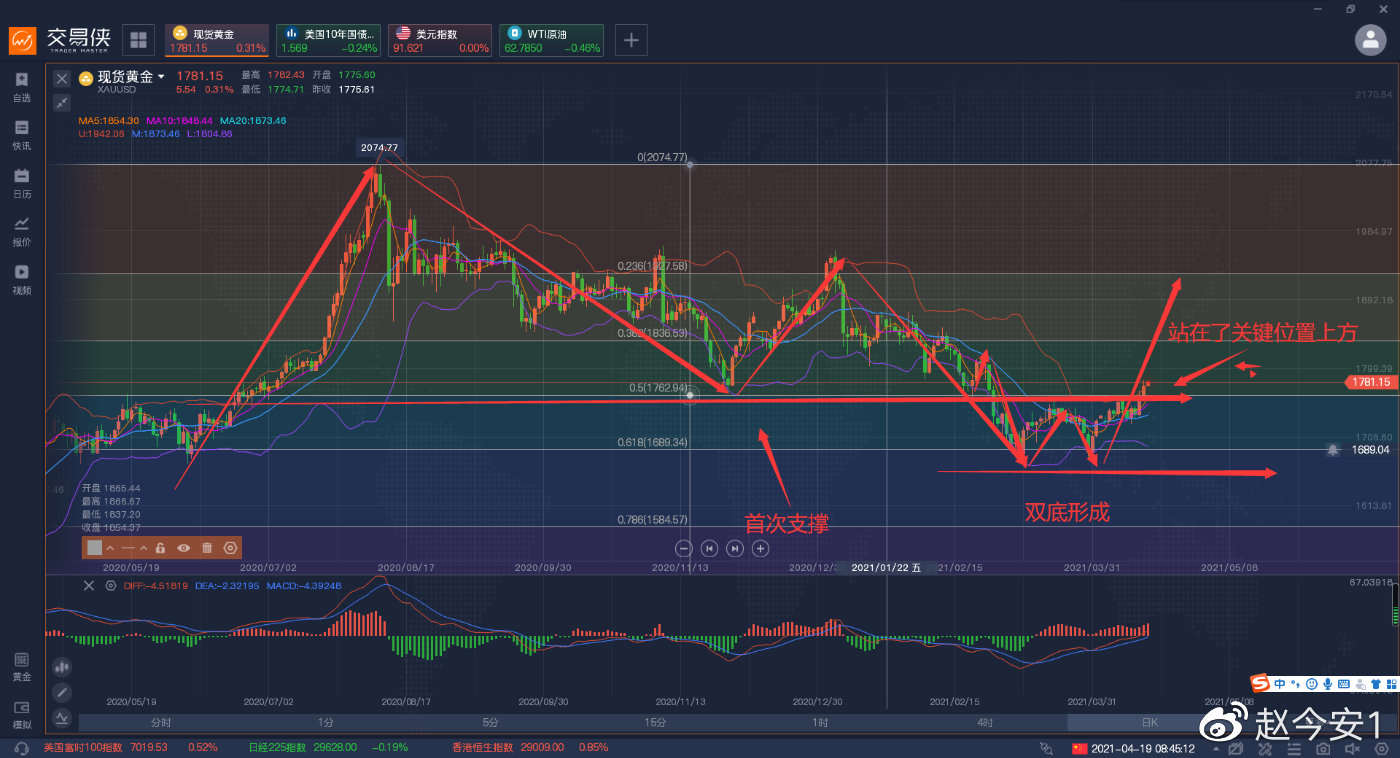Open the 自选 watchlist sidebar item
Image resolution: width=1400 pixels, height=758 pixels.
pos(21,87)
